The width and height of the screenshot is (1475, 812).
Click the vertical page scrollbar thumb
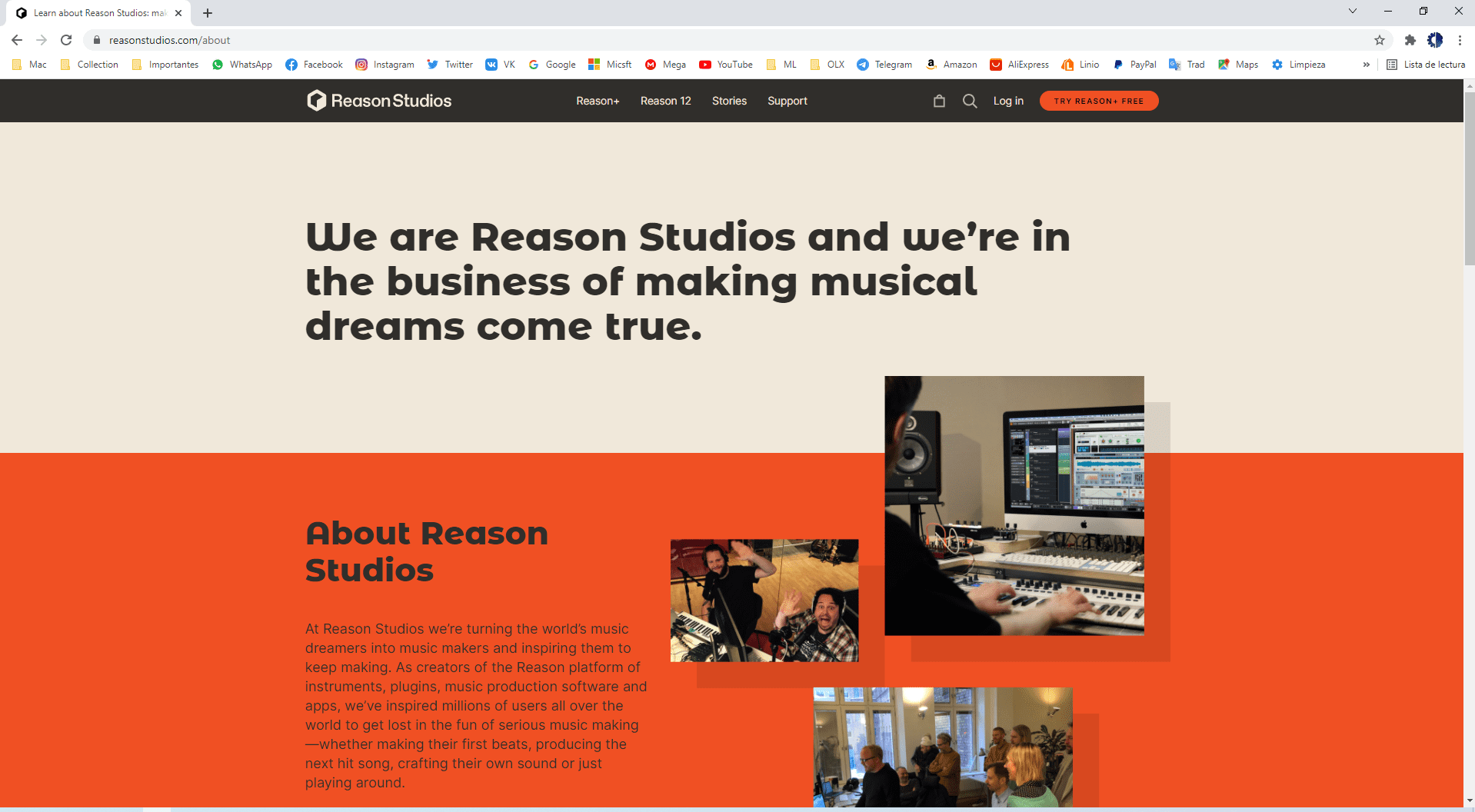[x=1469, y=185]
